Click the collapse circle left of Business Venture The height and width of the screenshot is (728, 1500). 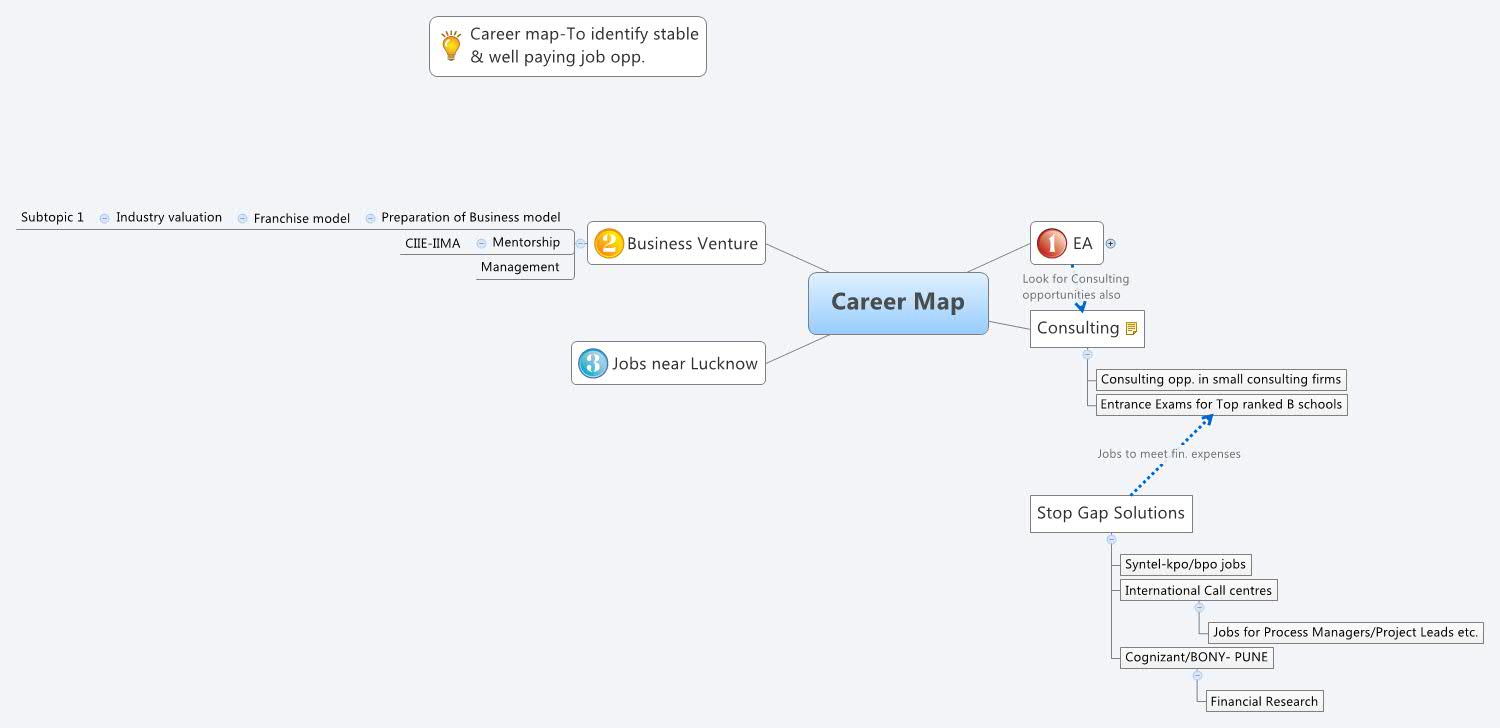tap(581, 242)
